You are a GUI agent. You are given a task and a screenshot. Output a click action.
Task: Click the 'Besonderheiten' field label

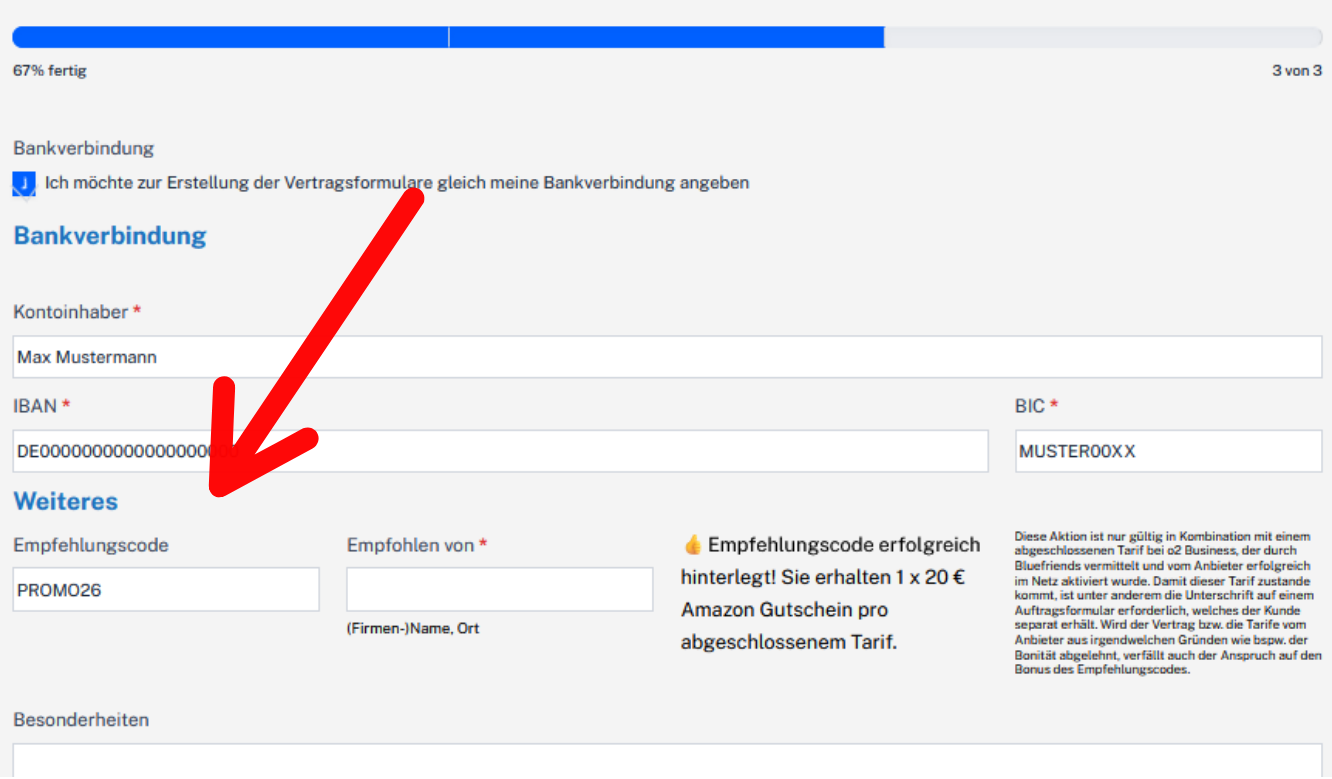point(81,720)
